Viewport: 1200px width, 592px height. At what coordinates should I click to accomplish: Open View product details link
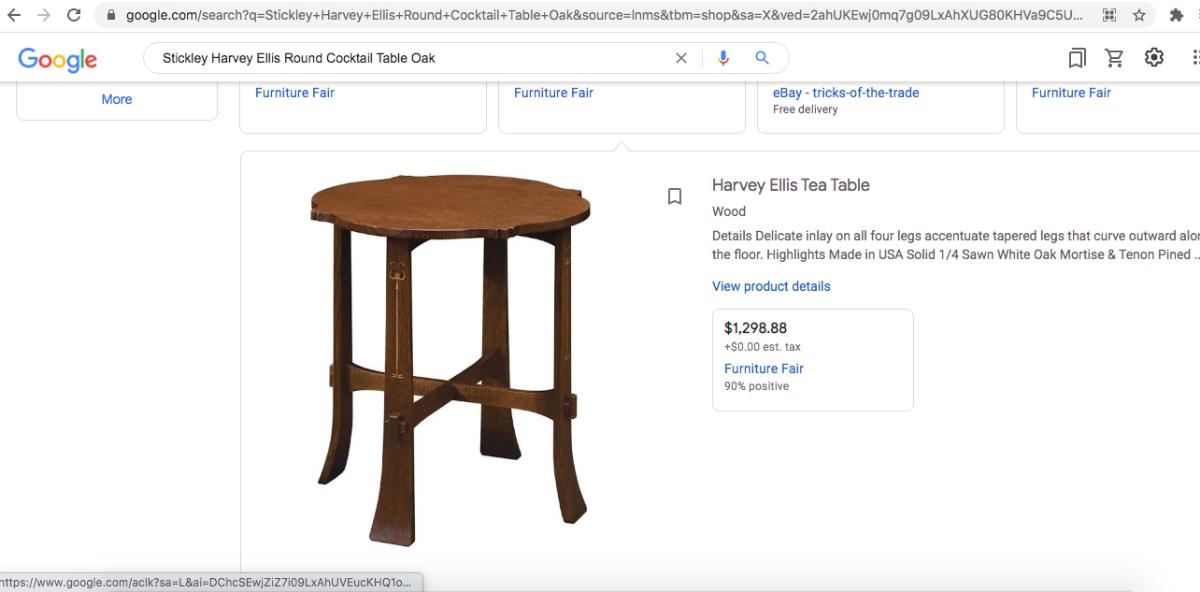click(x=771, y=286)
